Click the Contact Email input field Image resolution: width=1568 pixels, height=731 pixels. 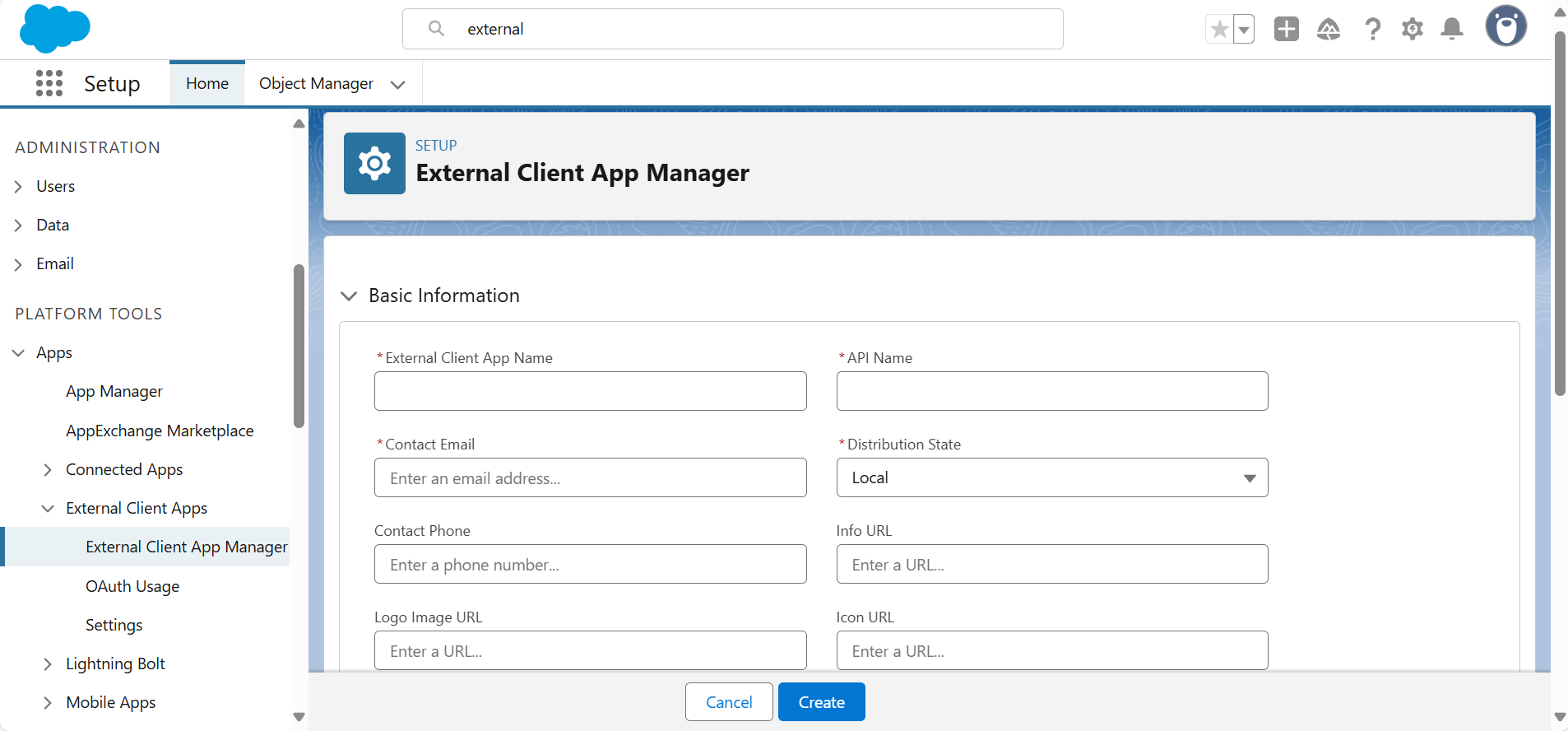point(590,477)
